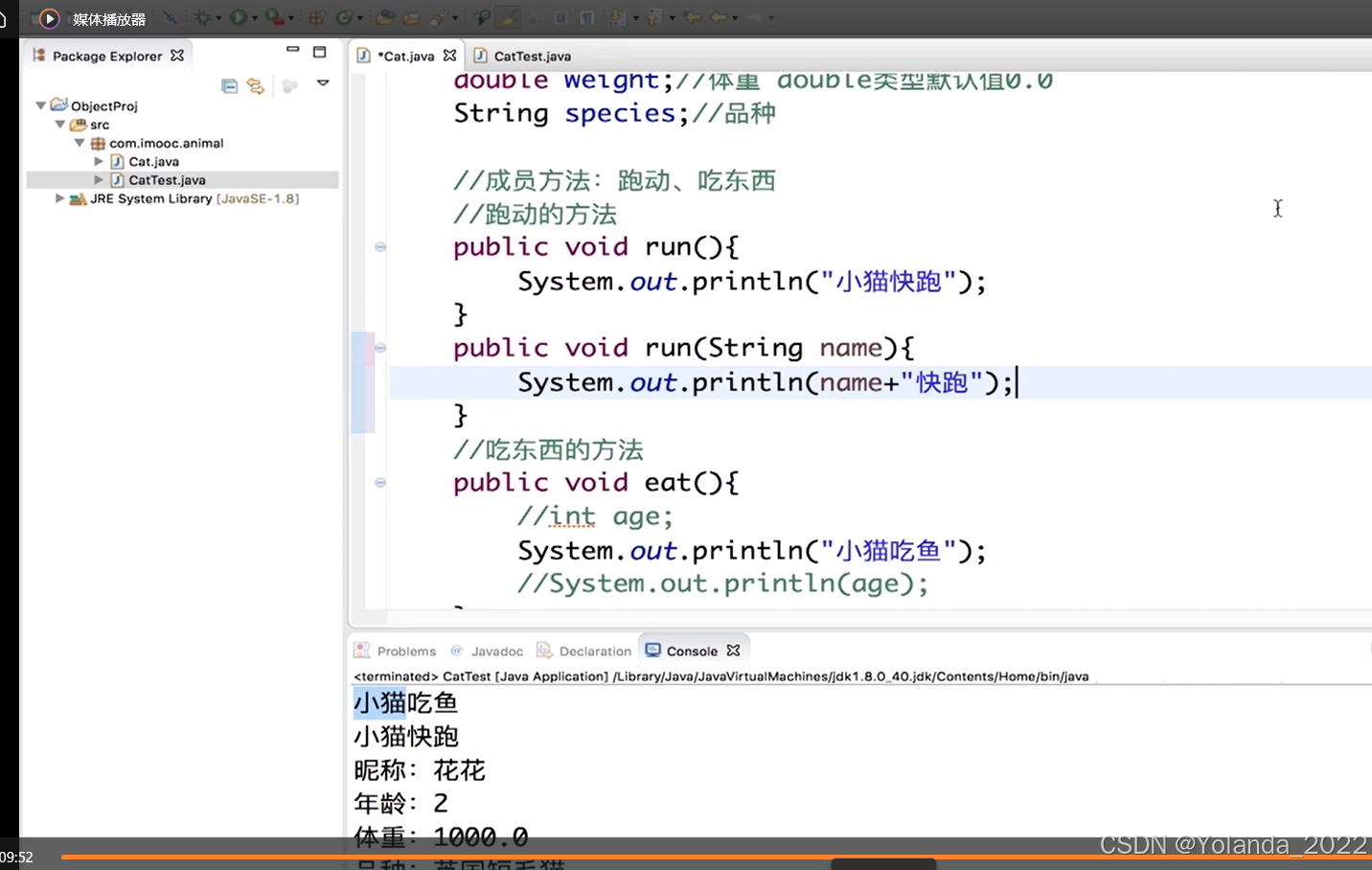1372x870 pixels.
Task: Click the Skip All Breakpoints toolbar icon
Action: [x=170, y=17]
